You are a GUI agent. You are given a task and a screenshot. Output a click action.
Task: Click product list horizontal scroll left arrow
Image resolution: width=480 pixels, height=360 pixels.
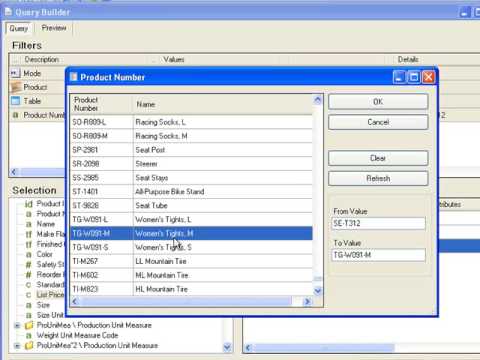pos(75,302)
